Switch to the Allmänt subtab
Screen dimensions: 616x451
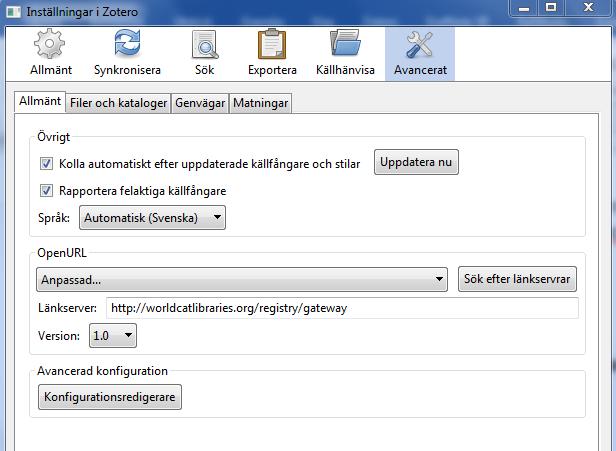(40, 101)
